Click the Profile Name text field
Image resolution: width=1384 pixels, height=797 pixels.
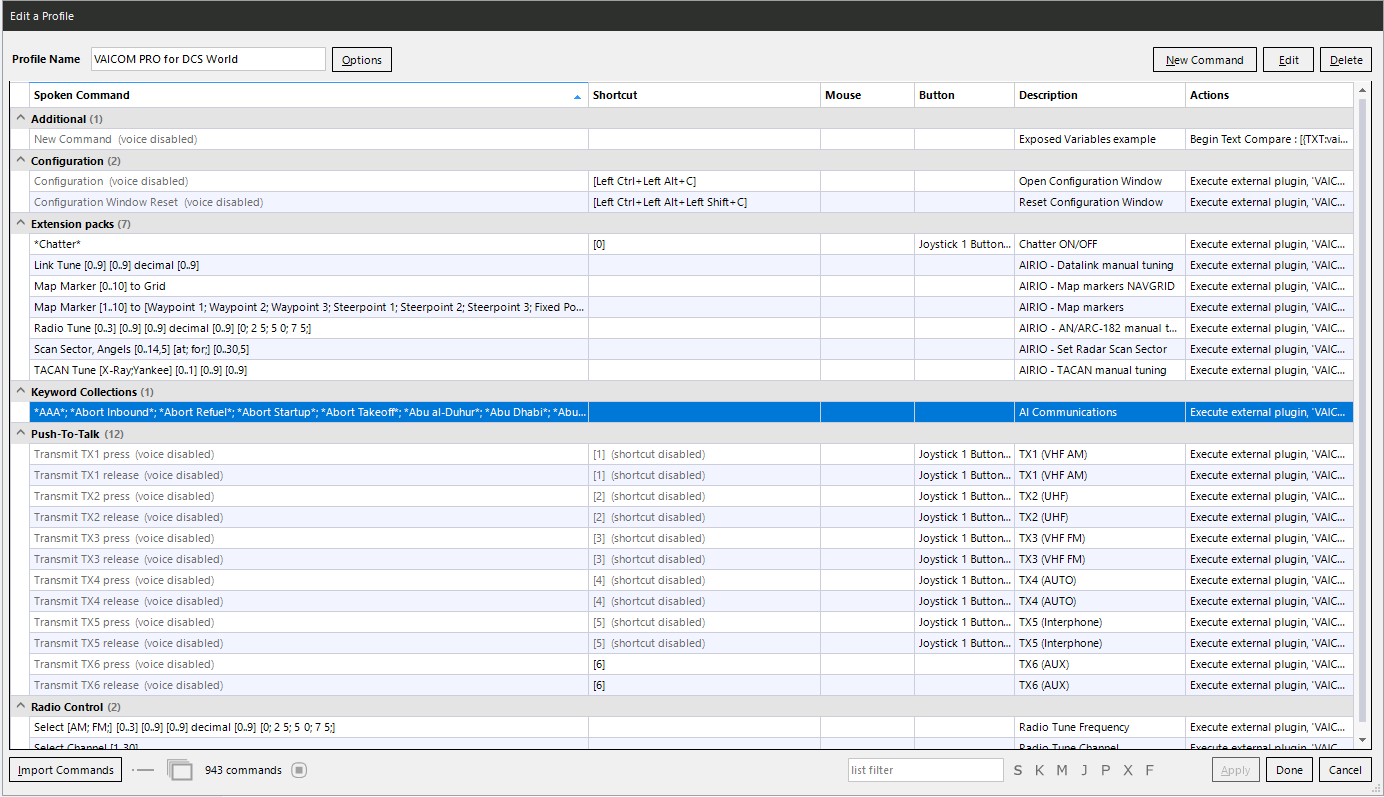(208, 59)
